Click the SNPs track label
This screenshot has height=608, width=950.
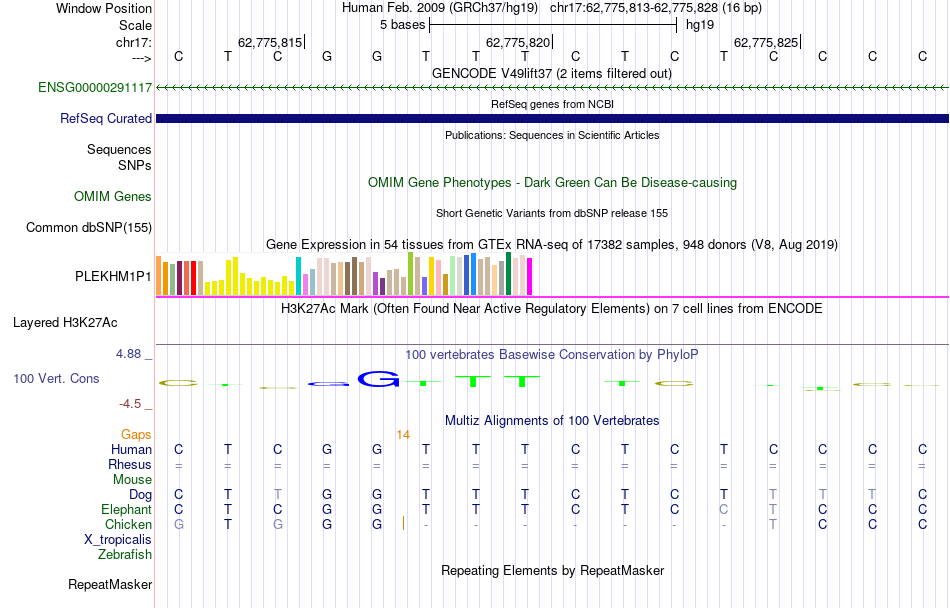135,165
